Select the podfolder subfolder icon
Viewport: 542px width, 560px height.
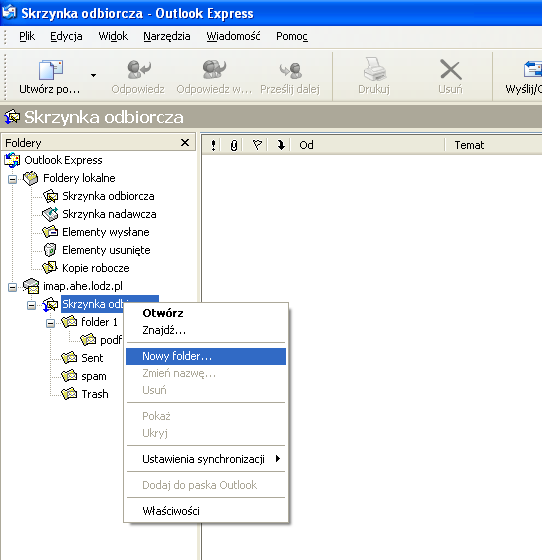(x=88, y=340)
